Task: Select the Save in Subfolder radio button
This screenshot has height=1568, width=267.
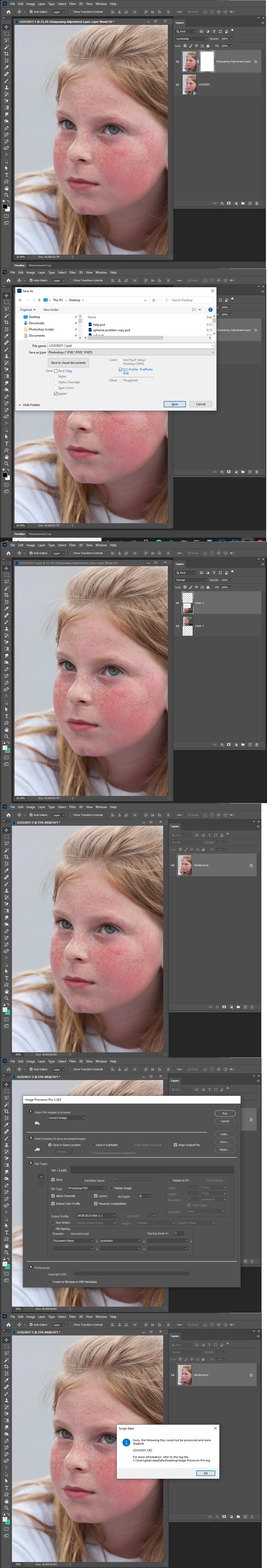Action: coord(93,1145)
